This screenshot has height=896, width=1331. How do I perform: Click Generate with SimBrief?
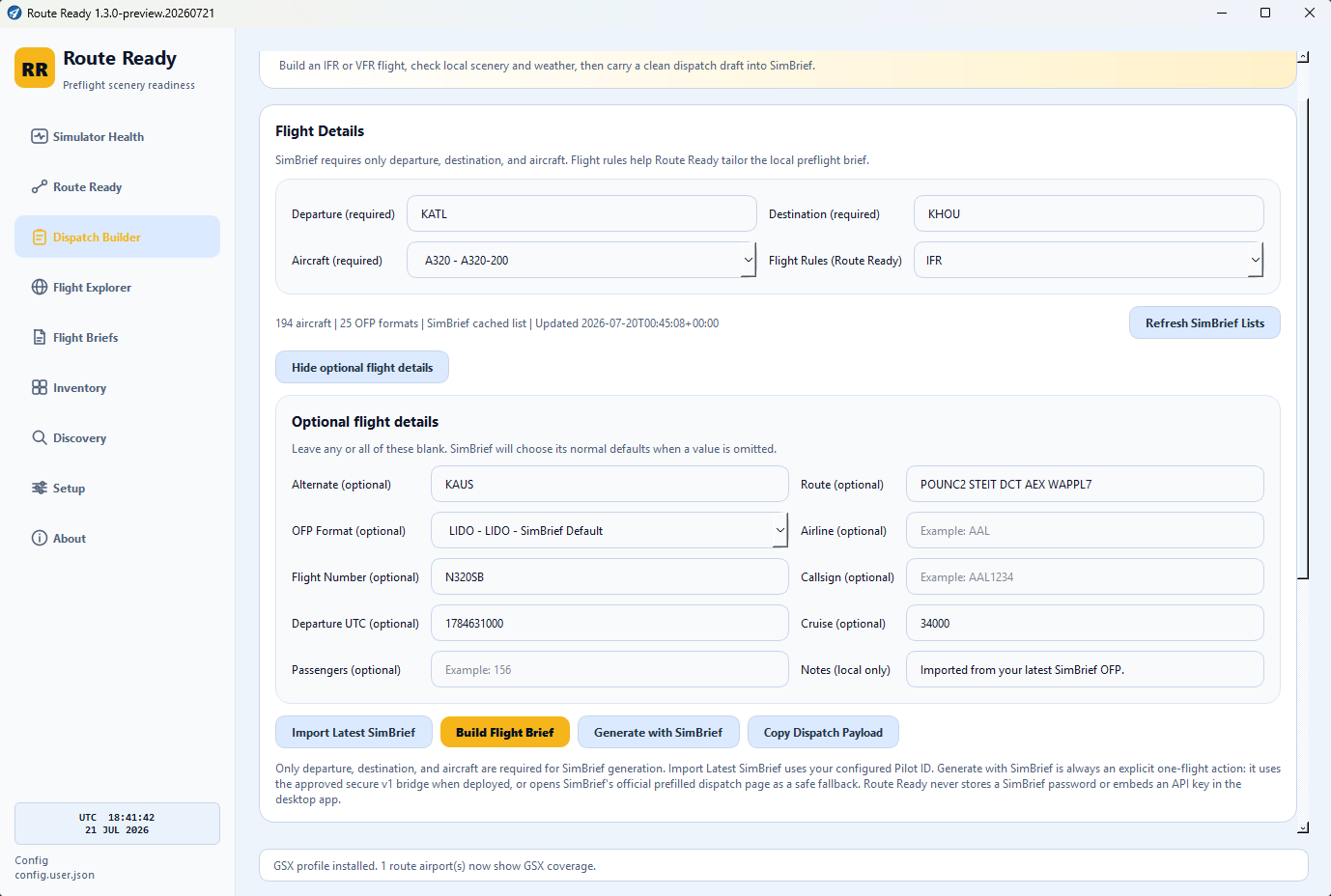[x=658, y=732]
